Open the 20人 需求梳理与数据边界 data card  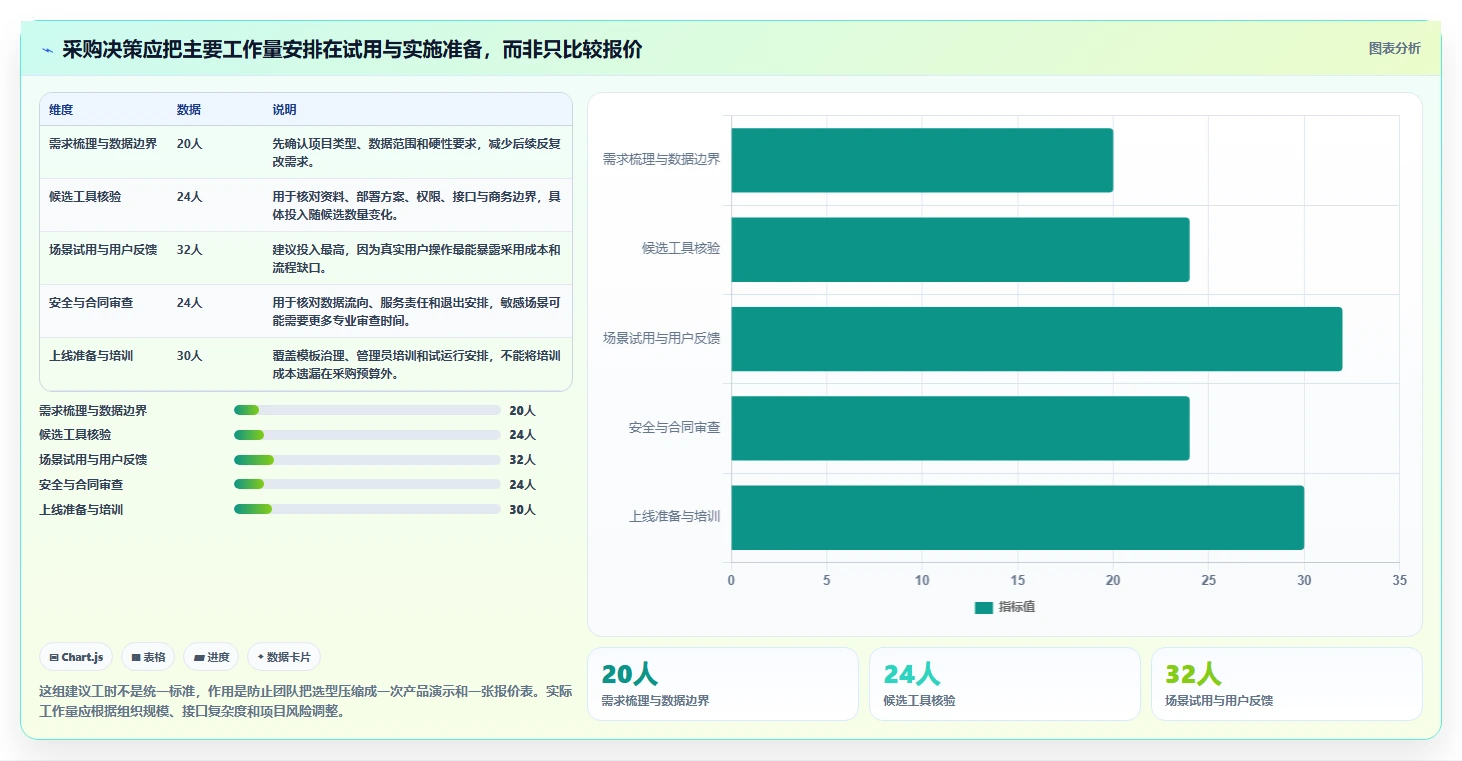tap(722, 684)
